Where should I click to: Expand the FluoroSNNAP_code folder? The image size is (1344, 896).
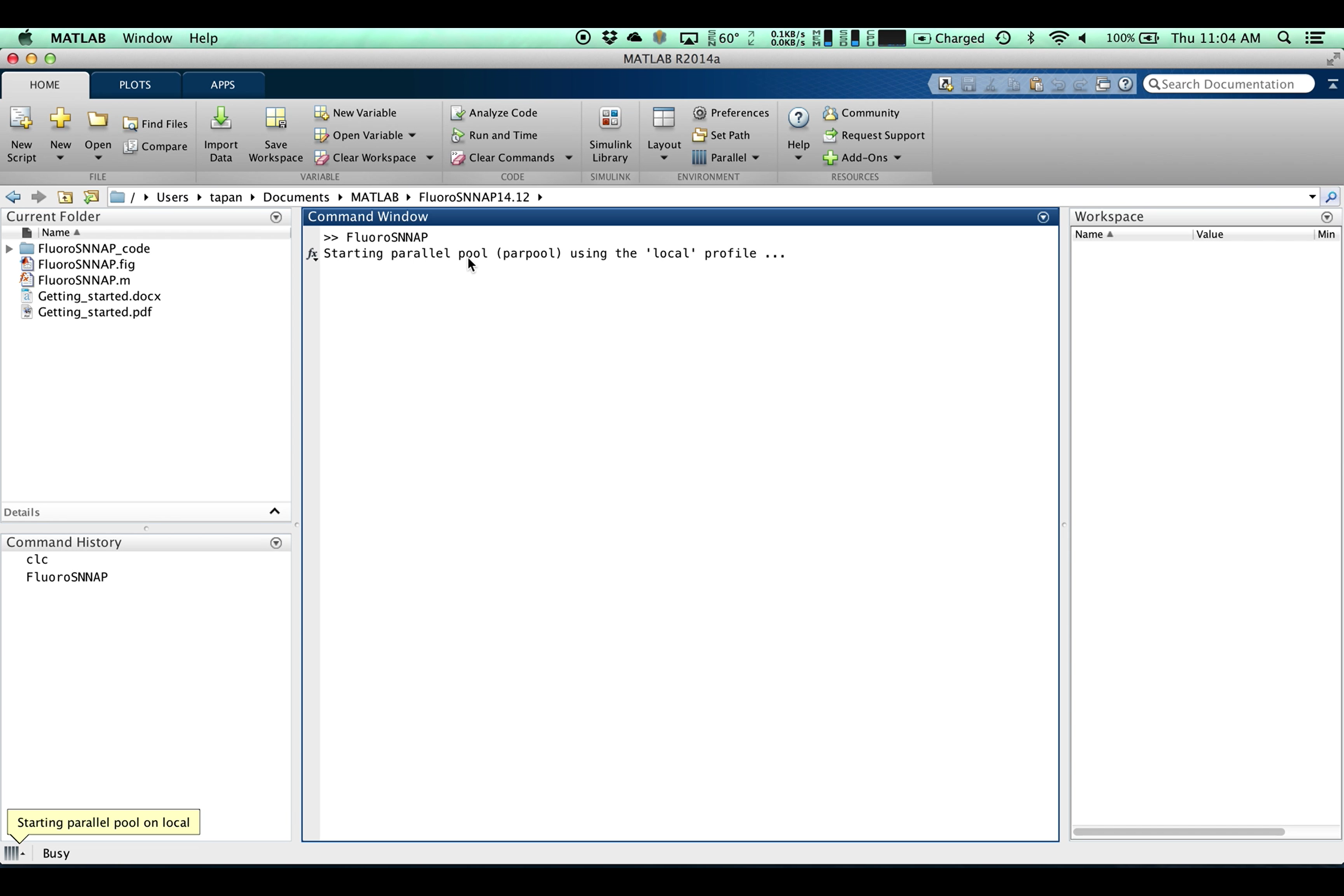pos(9,249)
